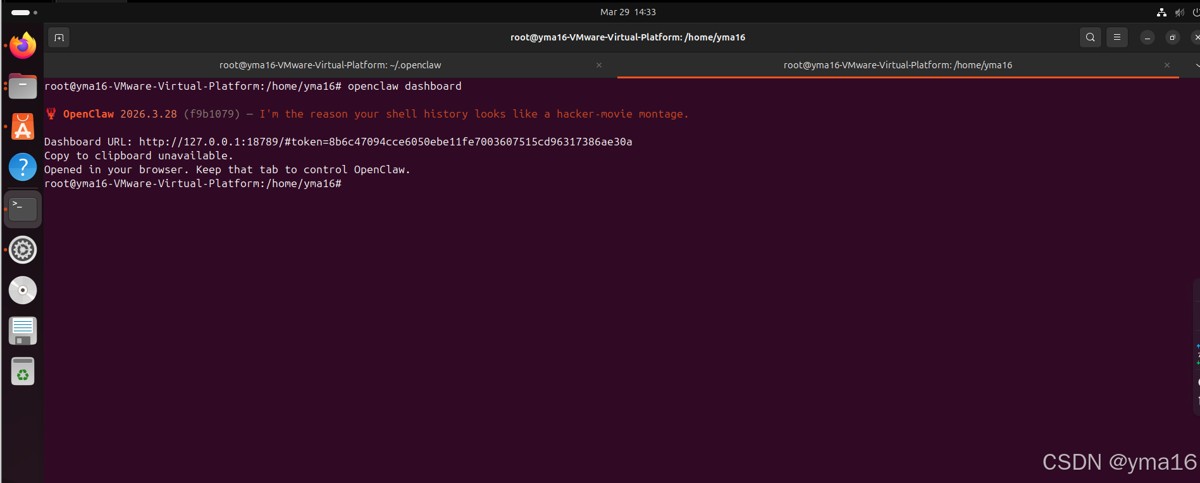Open the Help icon in dock
This screenshot has height=483, width=1200.
tap(23, 167)
